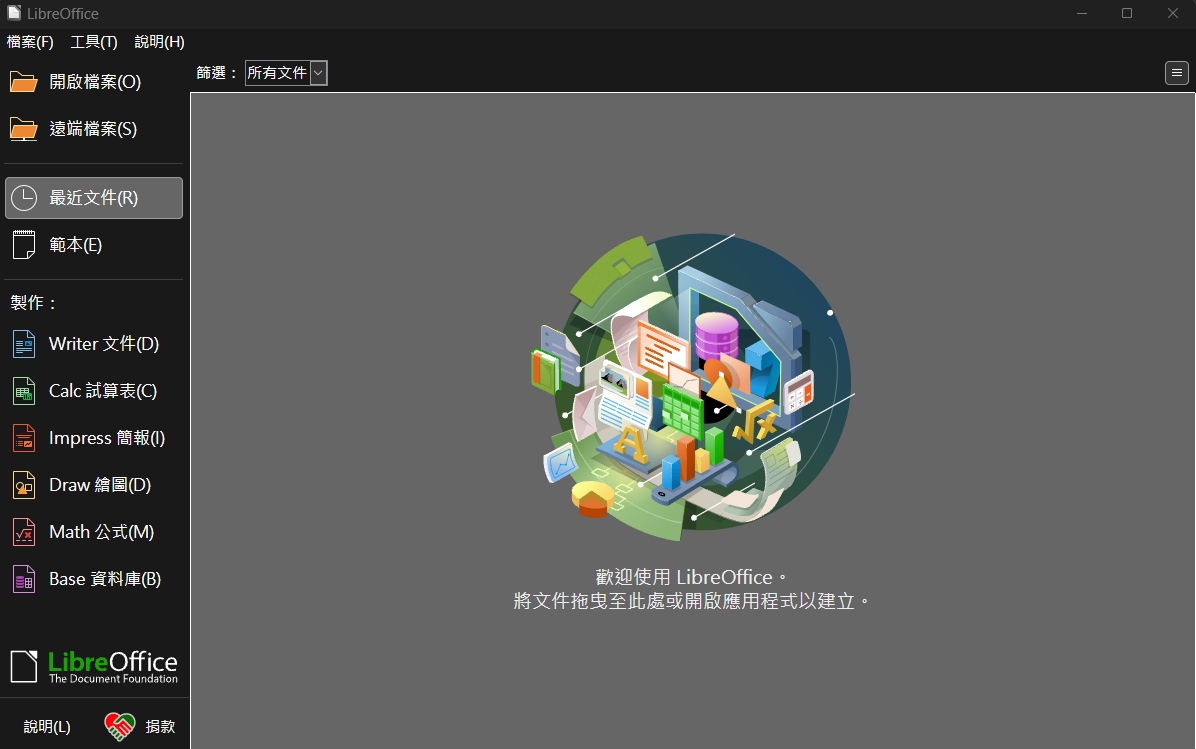This screenshot has width=1196, height=749.
Task: Open the 工具(T) menu
Action: (94, 42)
